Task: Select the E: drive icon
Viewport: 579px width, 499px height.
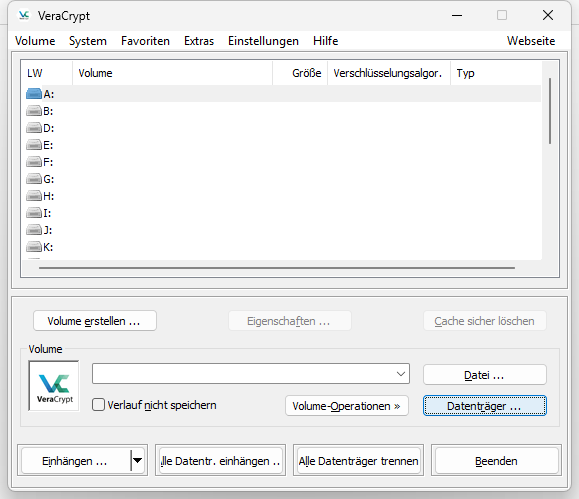Action: point(34,145)
